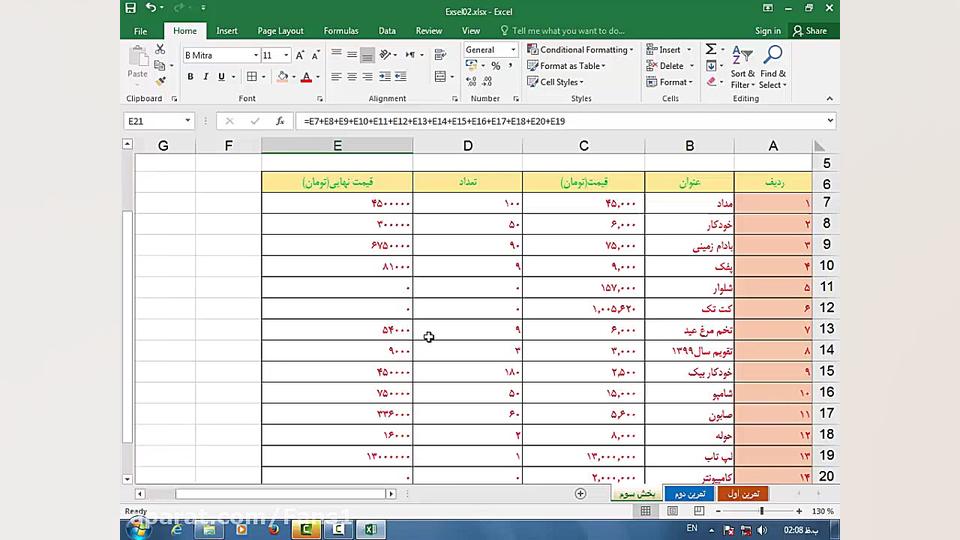Select column E header
Image resolution: width=960 pixels, height=540 pixels.
[337, 146]
